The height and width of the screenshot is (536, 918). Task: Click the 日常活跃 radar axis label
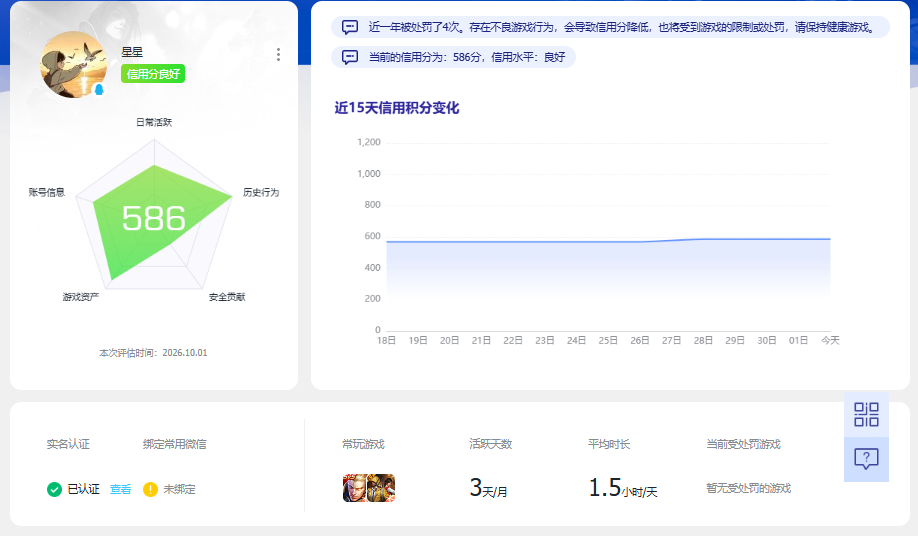coord(154,122)
